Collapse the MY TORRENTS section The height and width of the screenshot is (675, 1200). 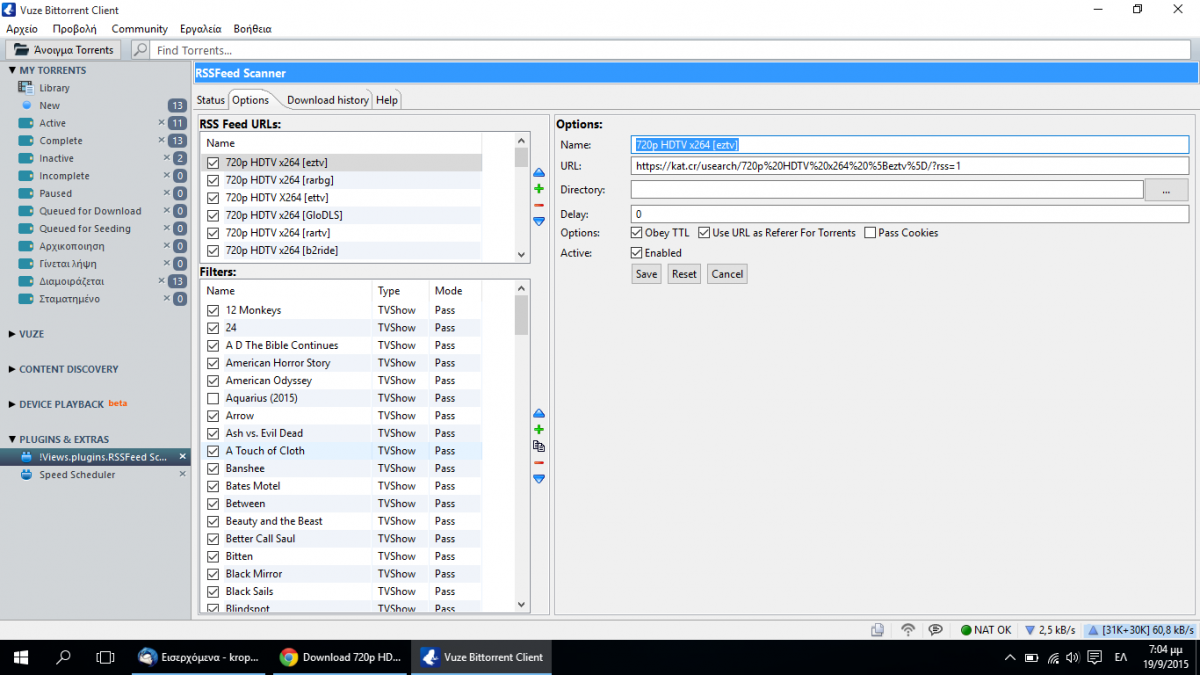pyautogui.click(x=12, y=70)
